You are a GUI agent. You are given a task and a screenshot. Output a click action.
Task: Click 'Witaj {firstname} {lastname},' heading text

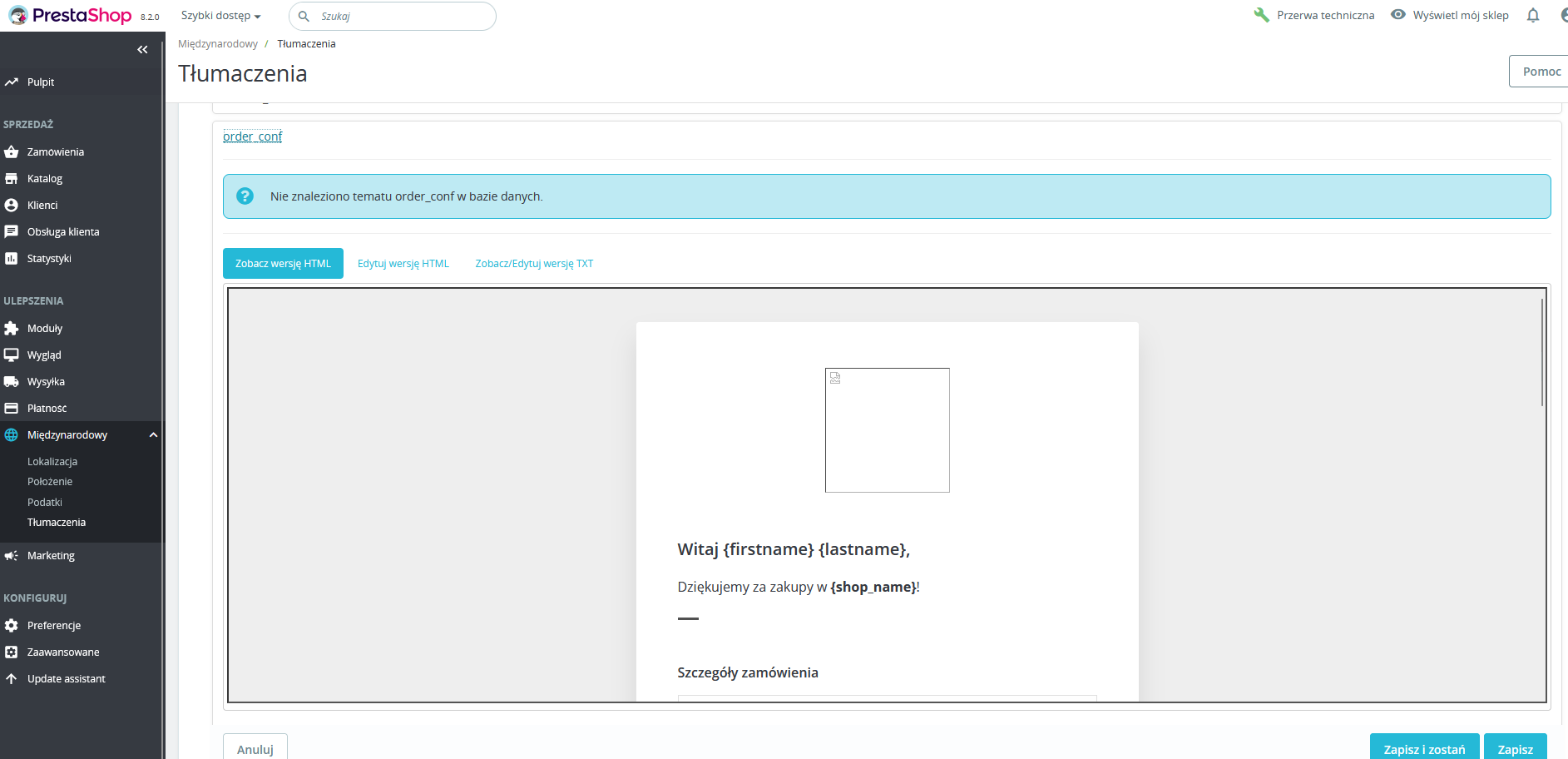(794, 549)
